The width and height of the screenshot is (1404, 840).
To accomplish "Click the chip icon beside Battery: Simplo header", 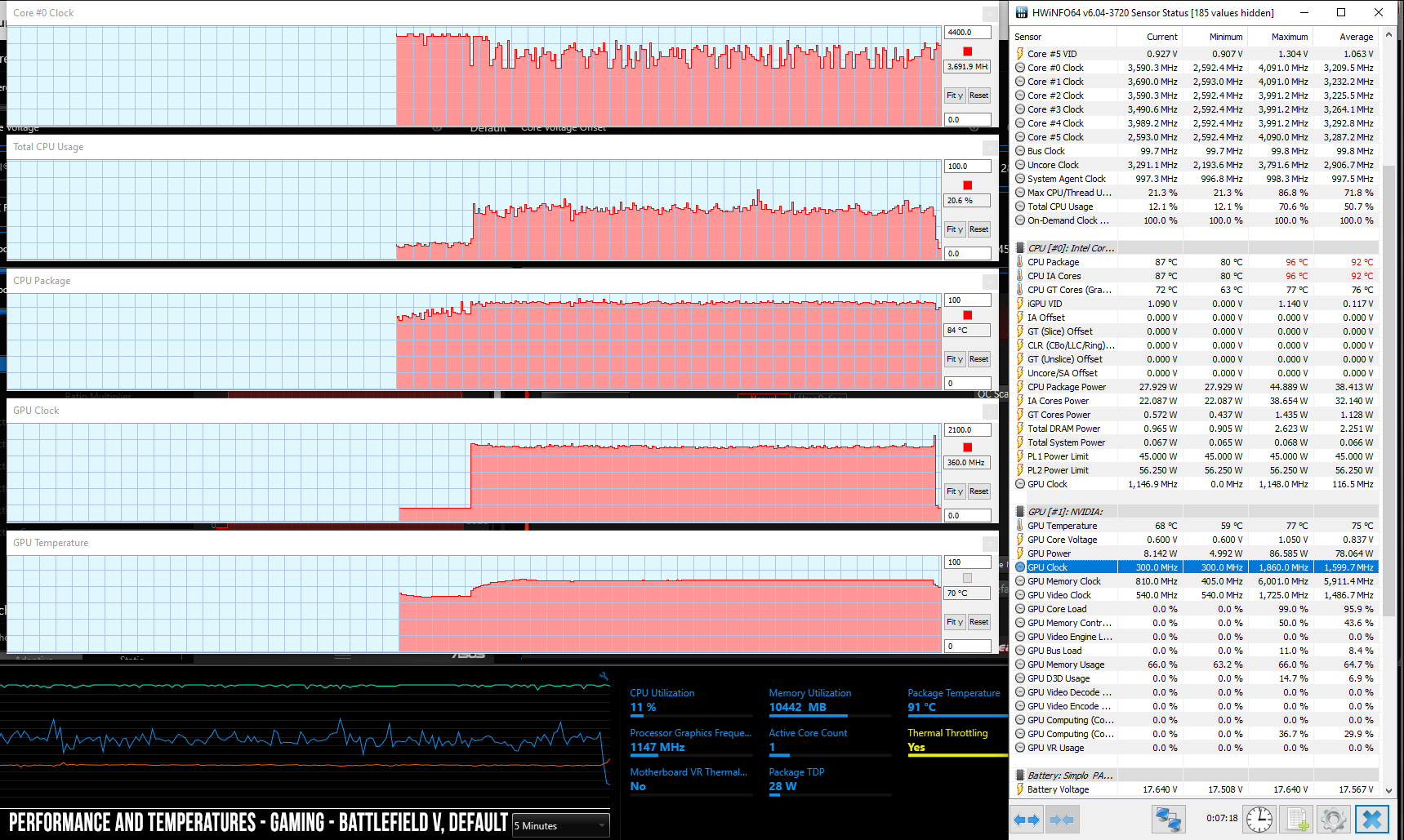I will (x=1020, y=776).
